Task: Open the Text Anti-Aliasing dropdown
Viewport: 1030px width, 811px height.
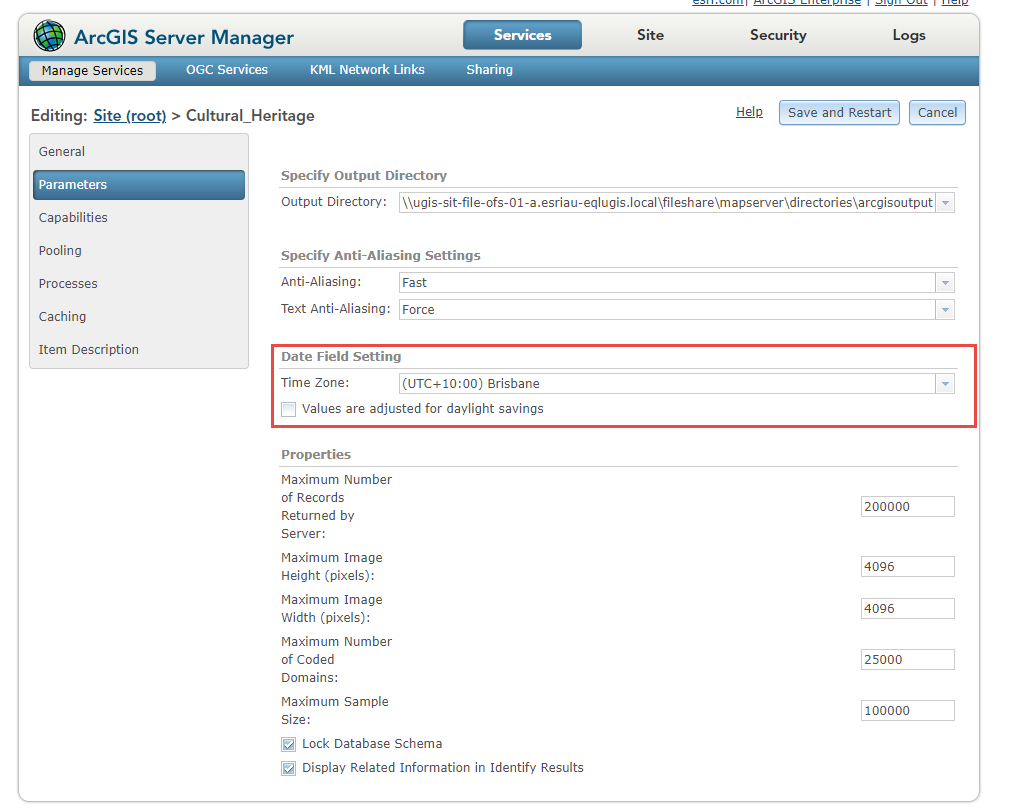Action: pos(944,310)
